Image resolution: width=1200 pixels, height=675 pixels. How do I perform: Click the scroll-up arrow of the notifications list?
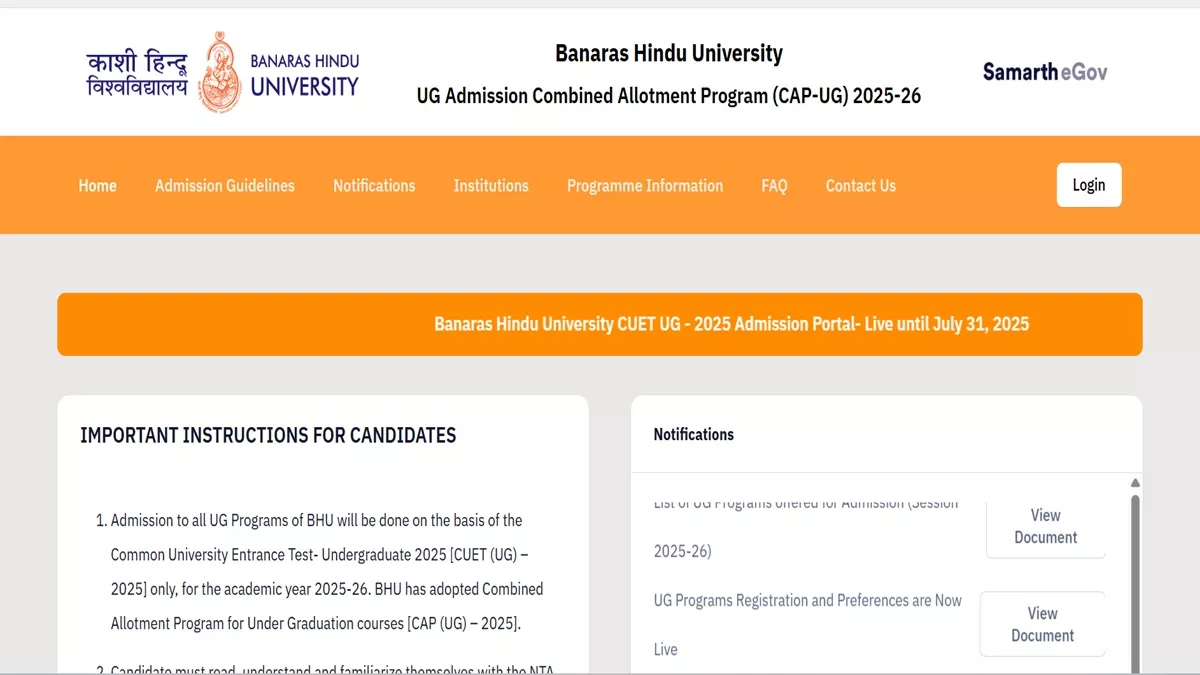coord(1135,483)
